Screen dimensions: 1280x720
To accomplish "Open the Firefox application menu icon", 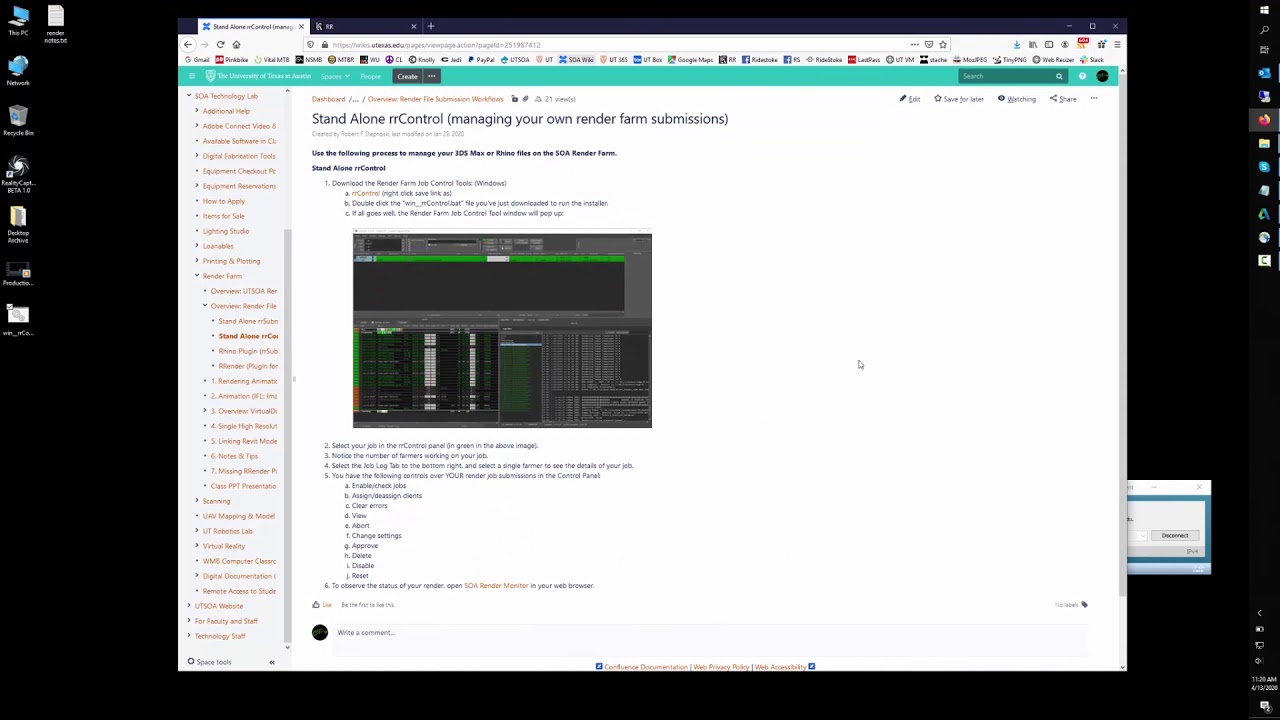I will (1117, 45).
